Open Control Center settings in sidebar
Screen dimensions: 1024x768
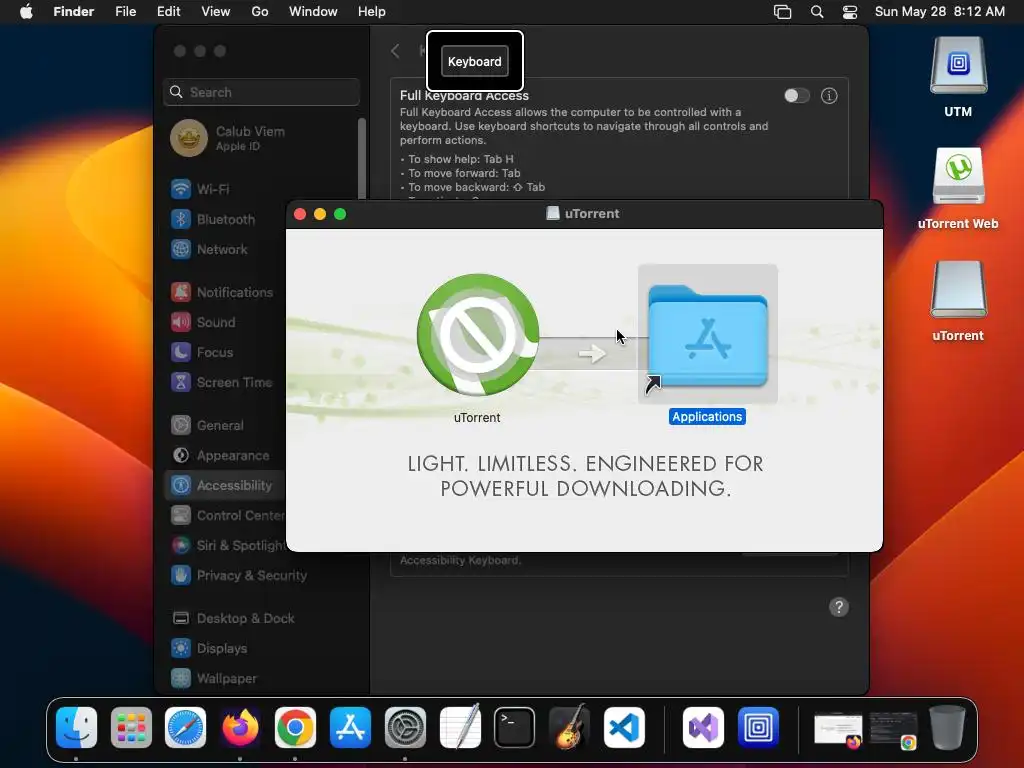pos(225,516)
